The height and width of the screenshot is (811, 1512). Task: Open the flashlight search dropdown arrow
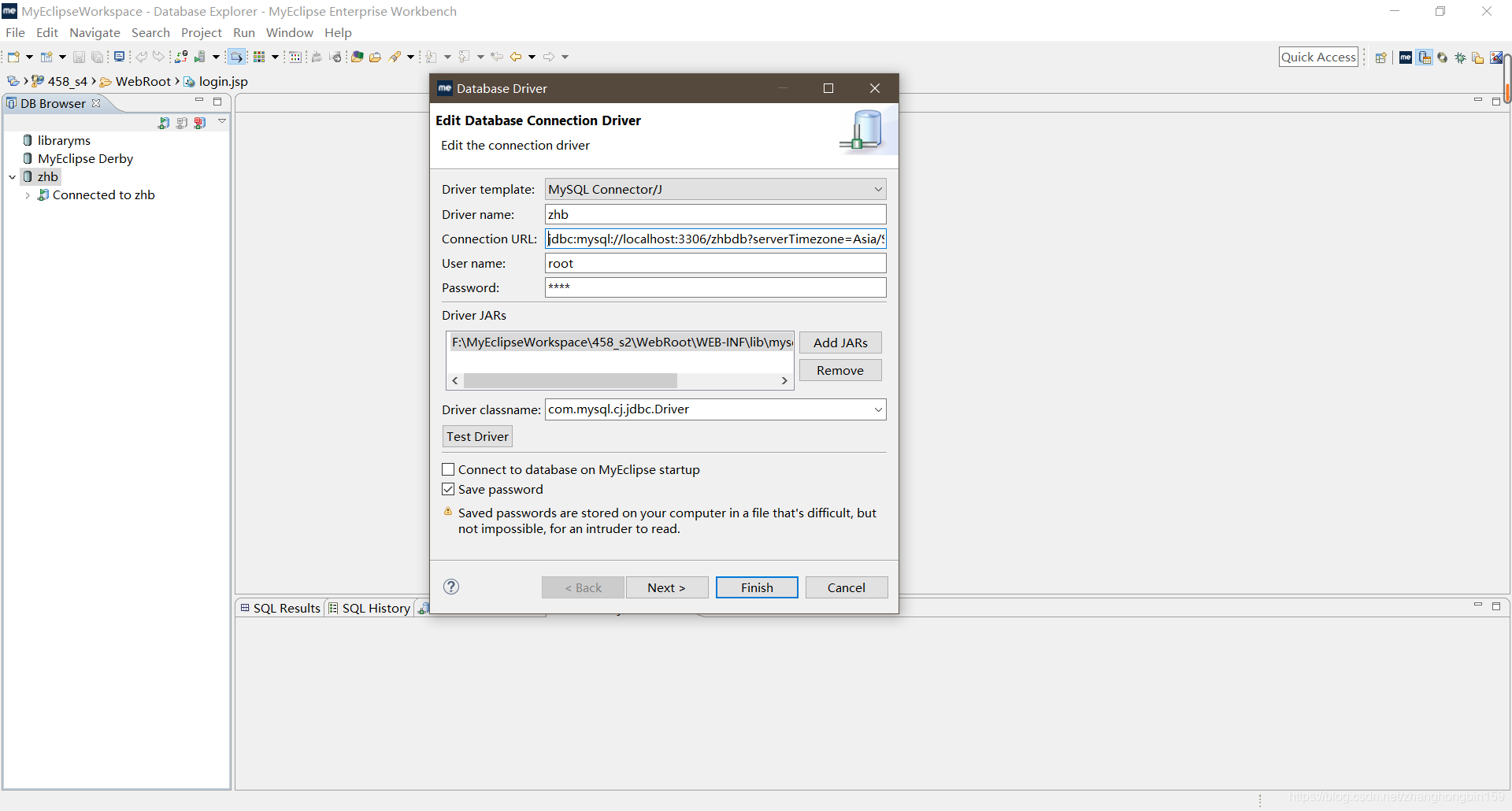(410, 57)
